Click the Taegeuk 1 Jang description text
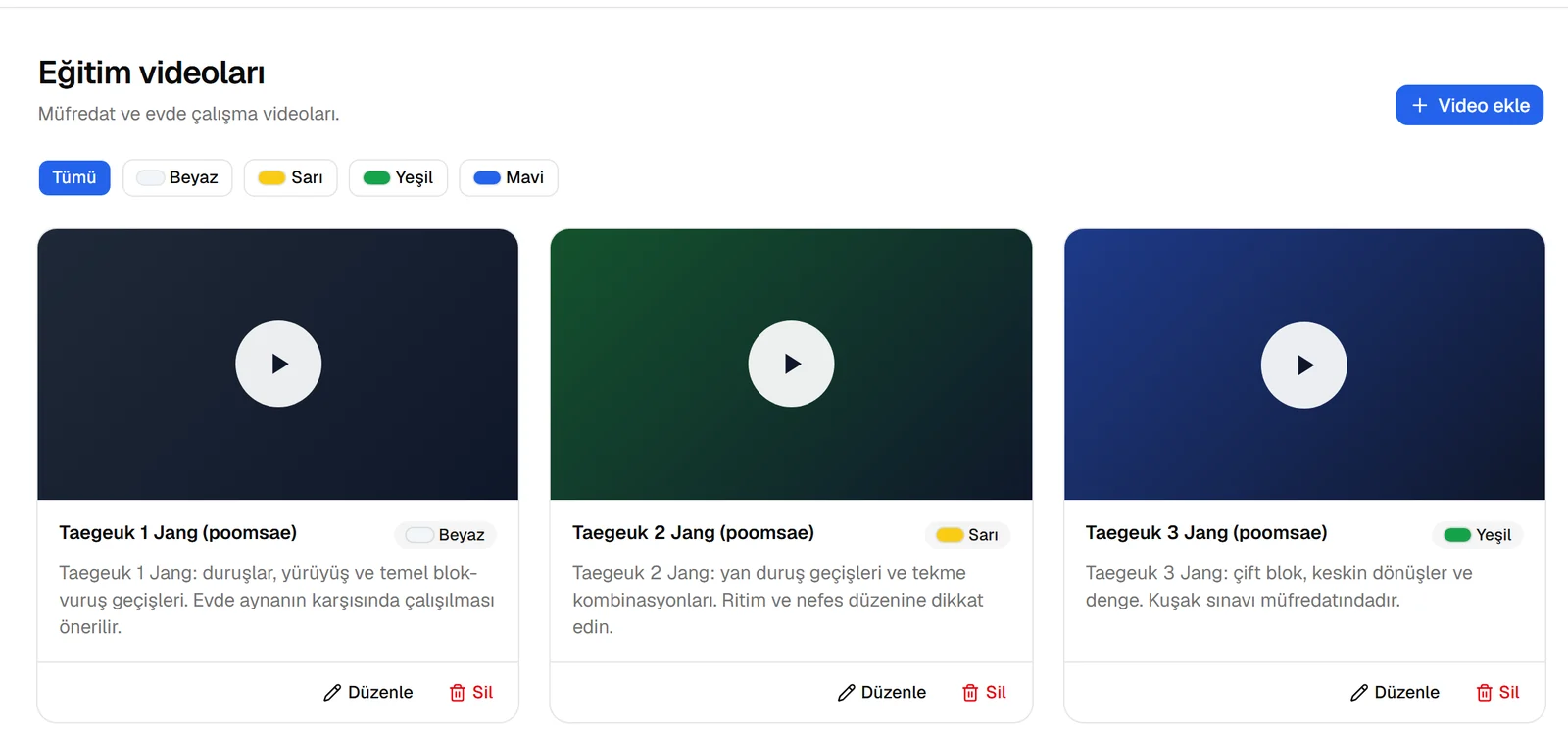 tap(277, 600)
